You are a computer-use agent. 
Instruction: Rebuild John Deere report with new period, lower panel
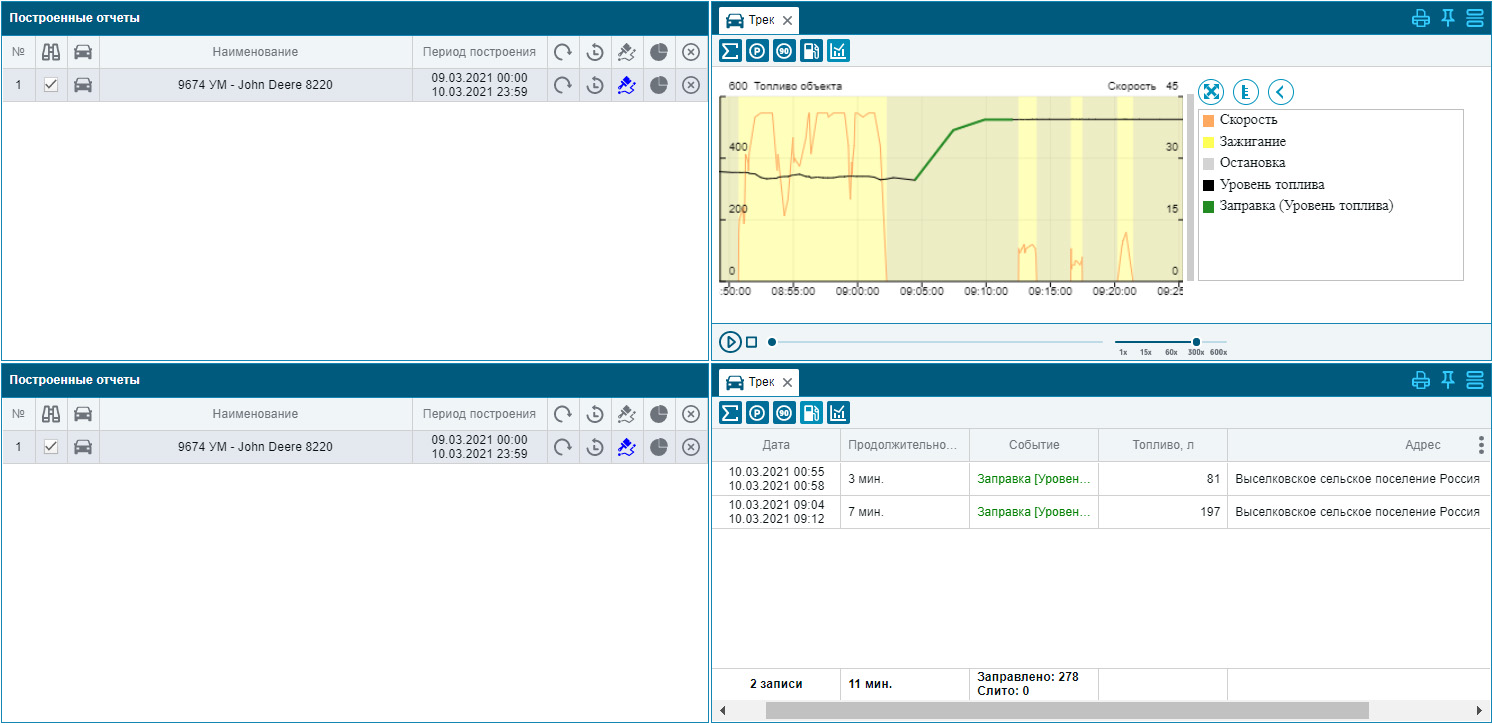click(595, 447)
